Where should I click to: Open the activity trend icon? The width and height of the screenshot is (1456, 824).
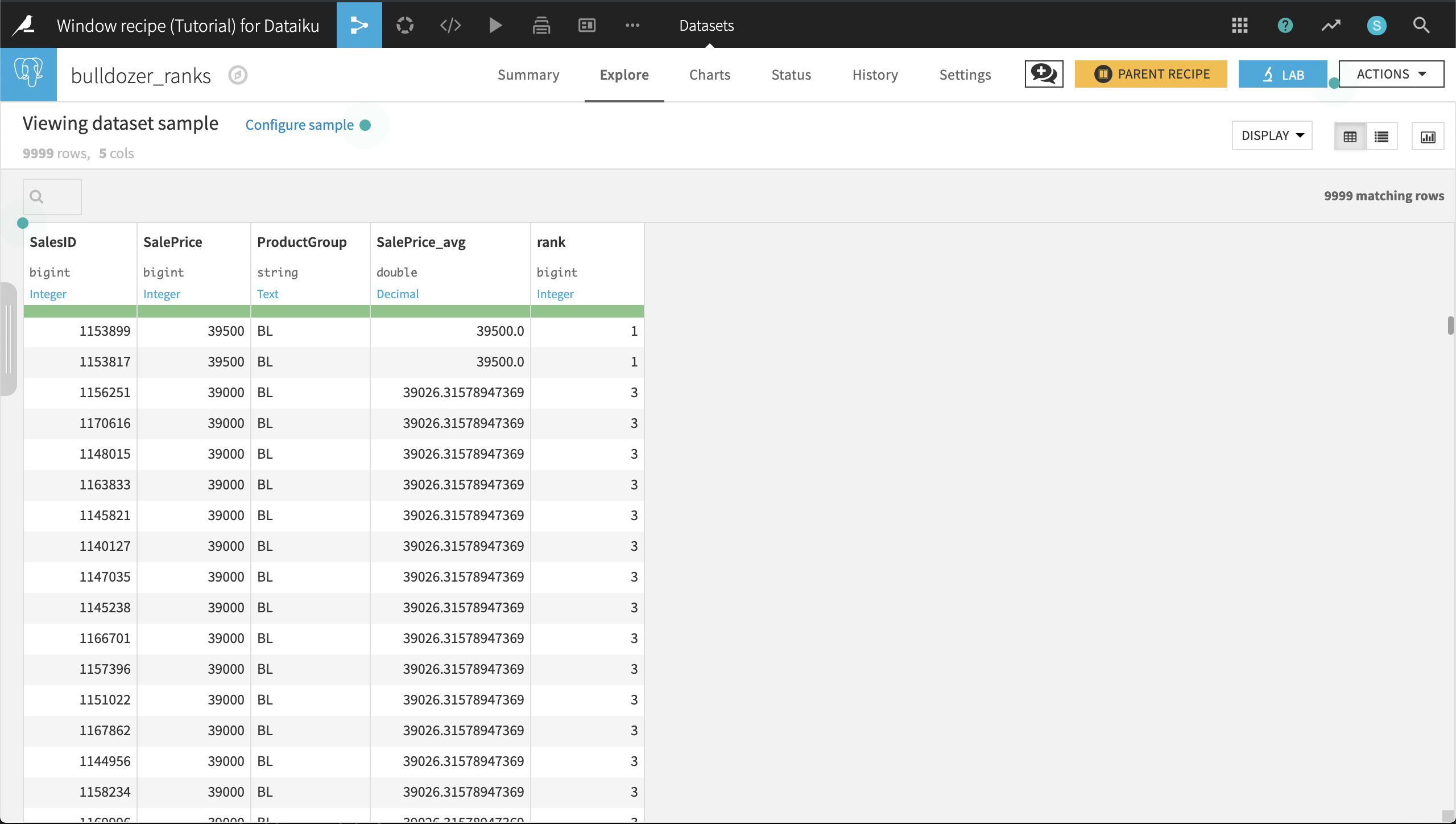(1330, 25)
